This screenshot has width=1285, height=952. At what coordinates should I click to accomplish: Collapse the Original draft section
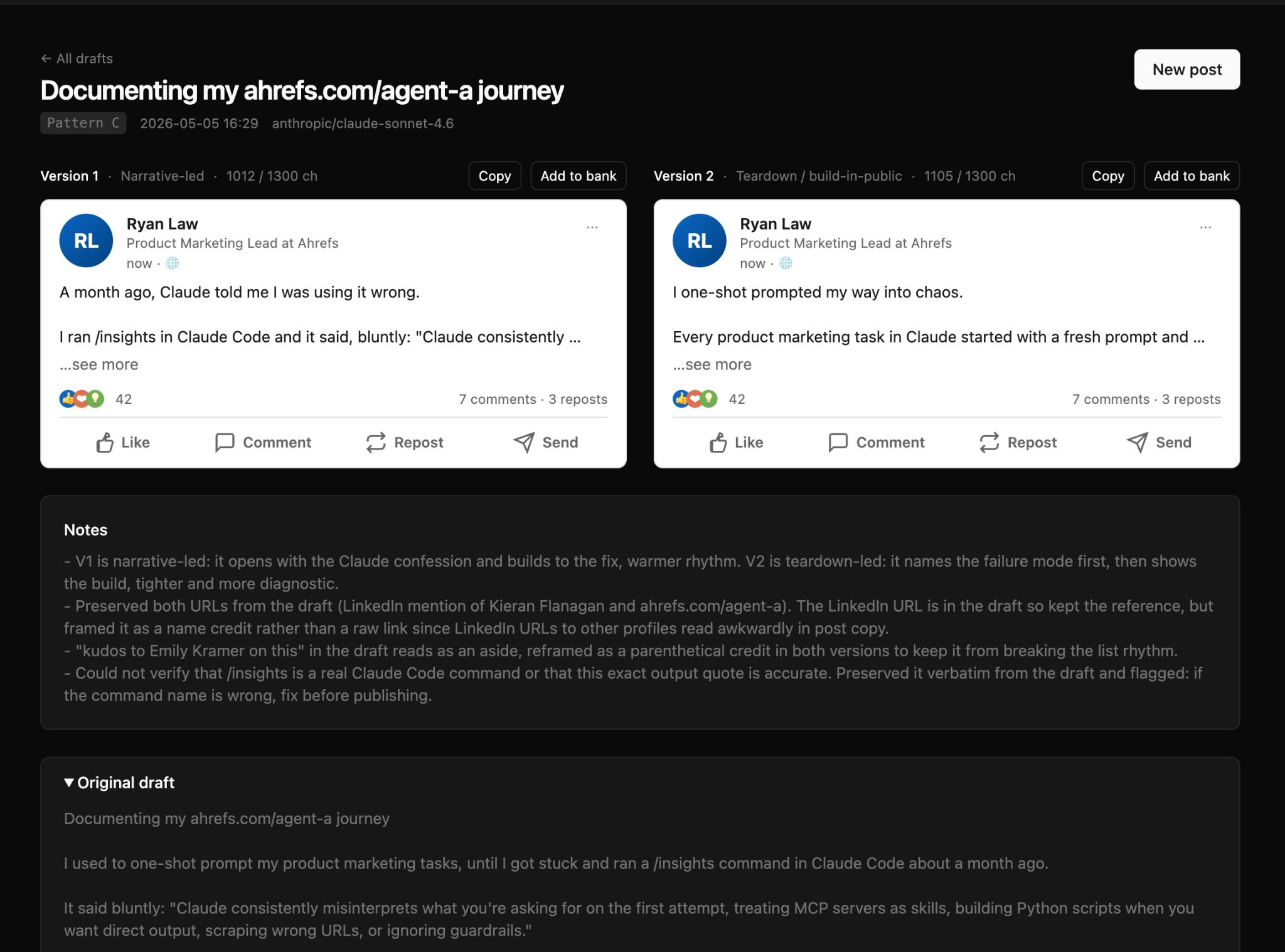[x=119, y=783]
